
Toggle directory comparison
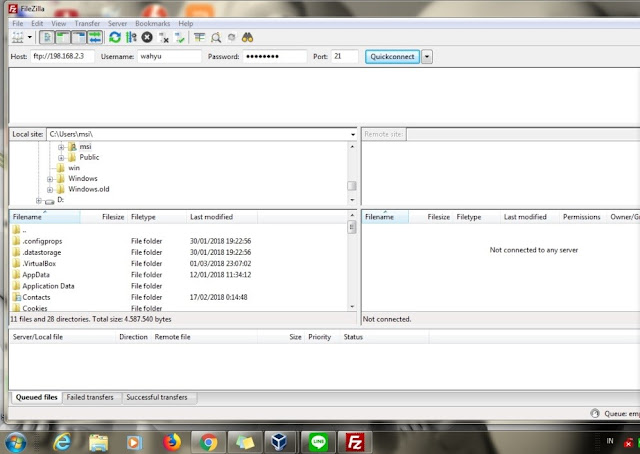coord(216,38)
